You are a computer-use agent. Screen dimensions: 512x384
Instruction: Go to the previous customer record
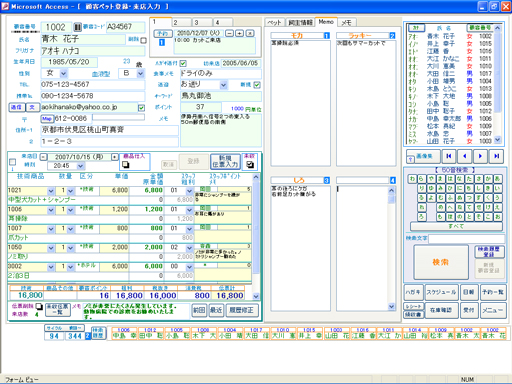(465, 156)
